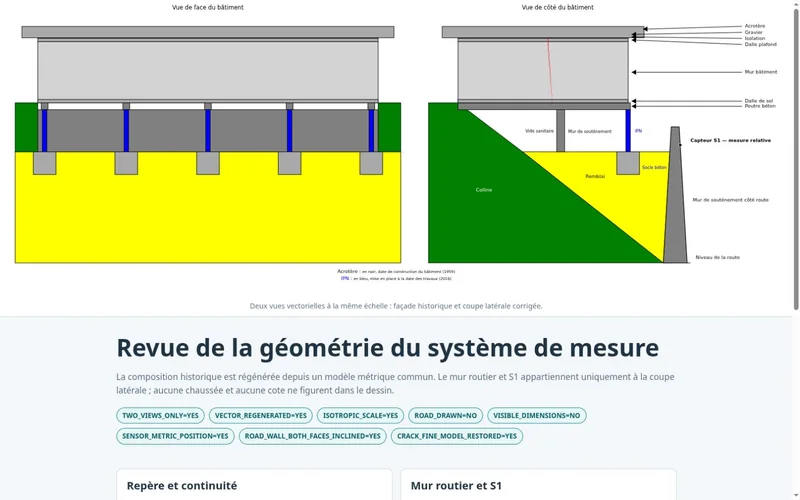Click the page scrollbar thumb
Image resolution: width=800 pixels, height=500 pixels.
tap(796, 157)
